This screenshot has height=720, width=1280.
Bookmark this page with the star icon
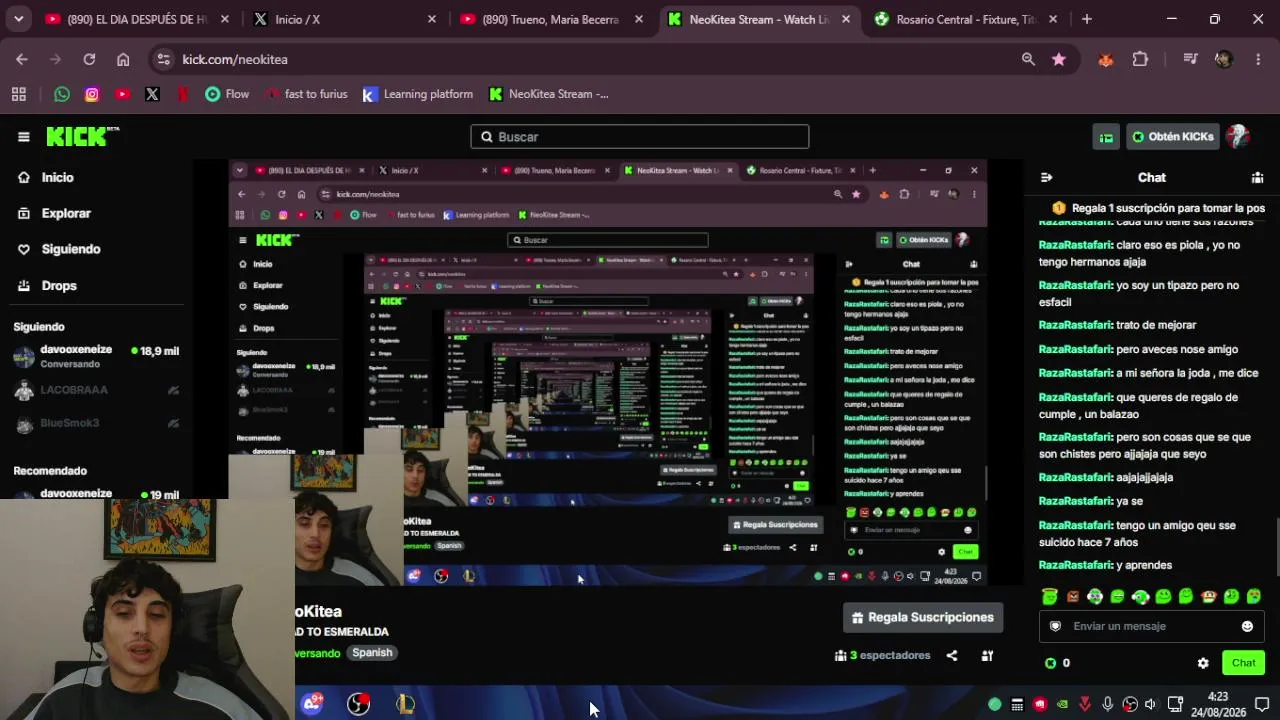click(1058, 59)
